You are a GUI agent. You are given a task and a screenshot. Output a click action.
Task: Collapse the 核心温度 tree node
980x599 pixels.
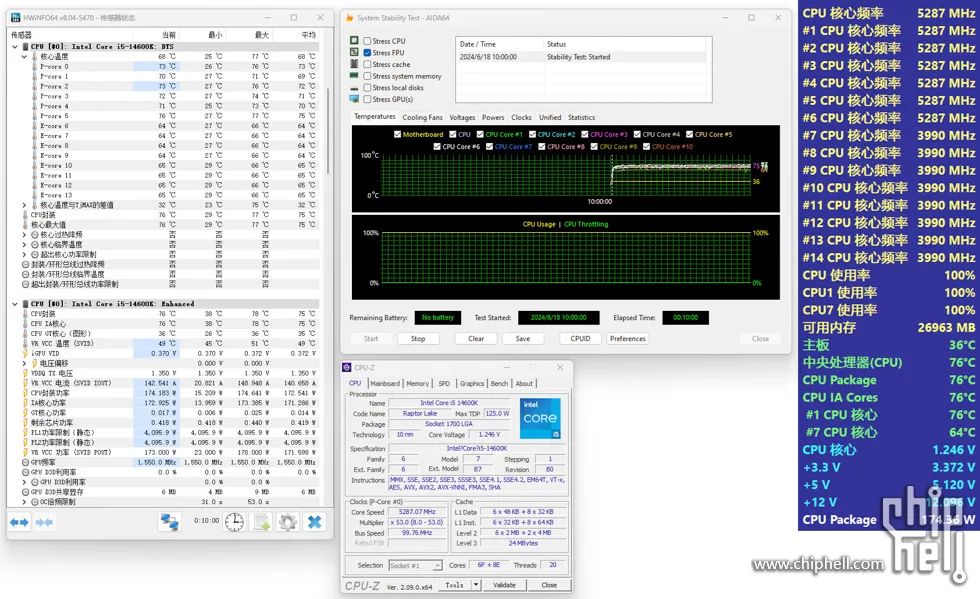[24, 57]
